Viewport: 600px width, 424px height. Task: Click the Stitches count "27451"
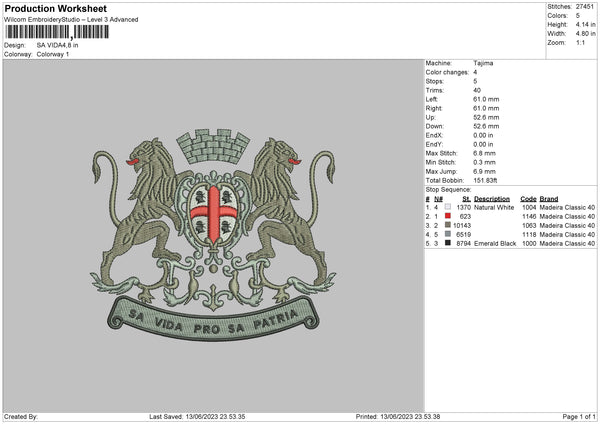585,7
